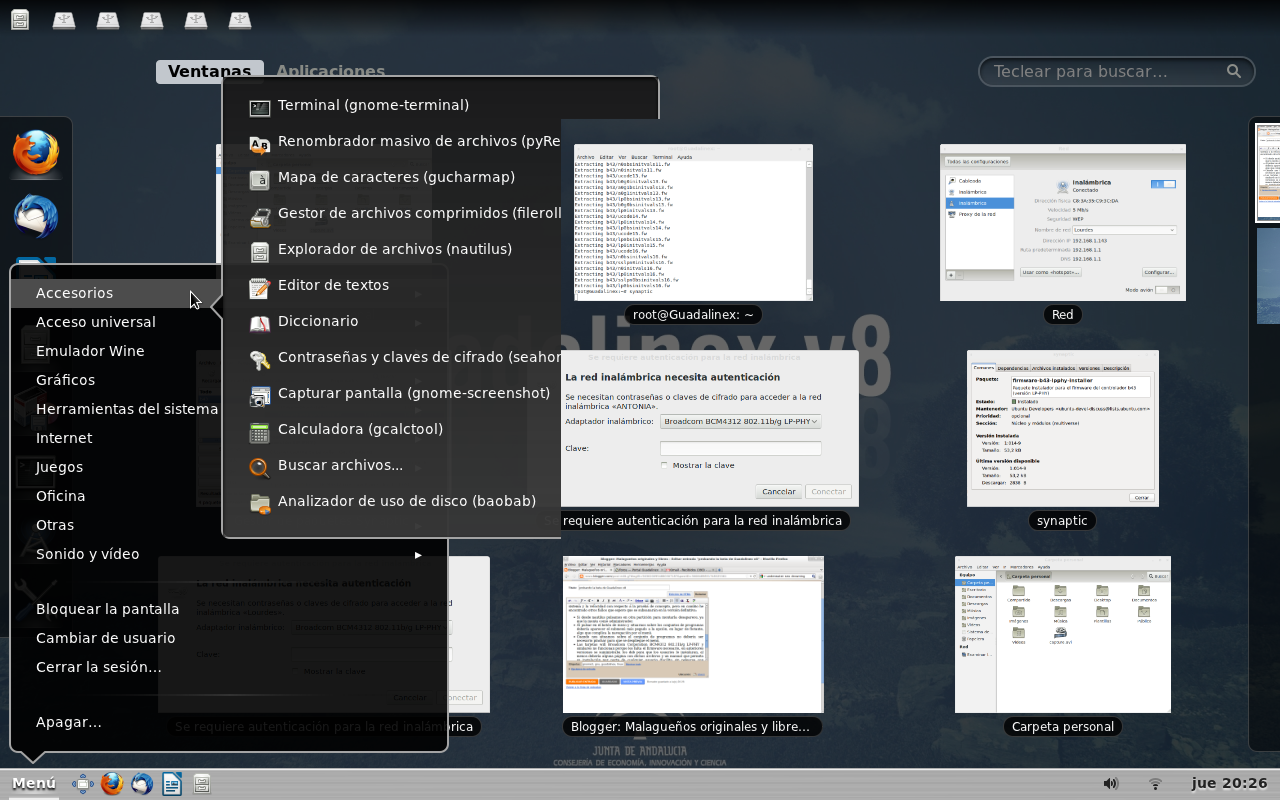Click Cancelar in the ANTONIA authentication dialog
The height and width of the screenshot is (800, 1280).
[779, 492]
